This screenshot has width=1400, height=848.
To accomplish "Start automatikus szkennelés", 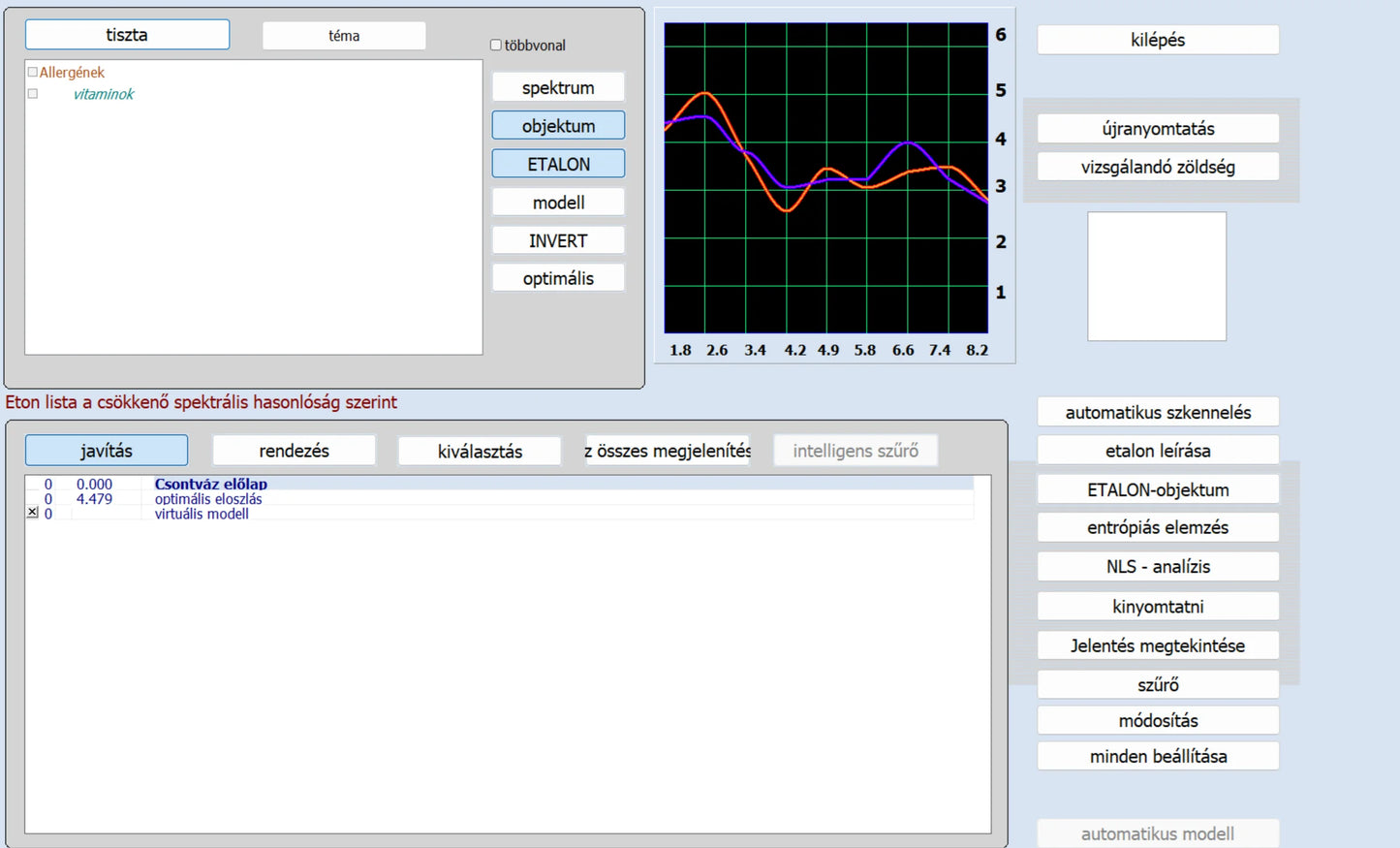I will click(x=1158, y=412).
